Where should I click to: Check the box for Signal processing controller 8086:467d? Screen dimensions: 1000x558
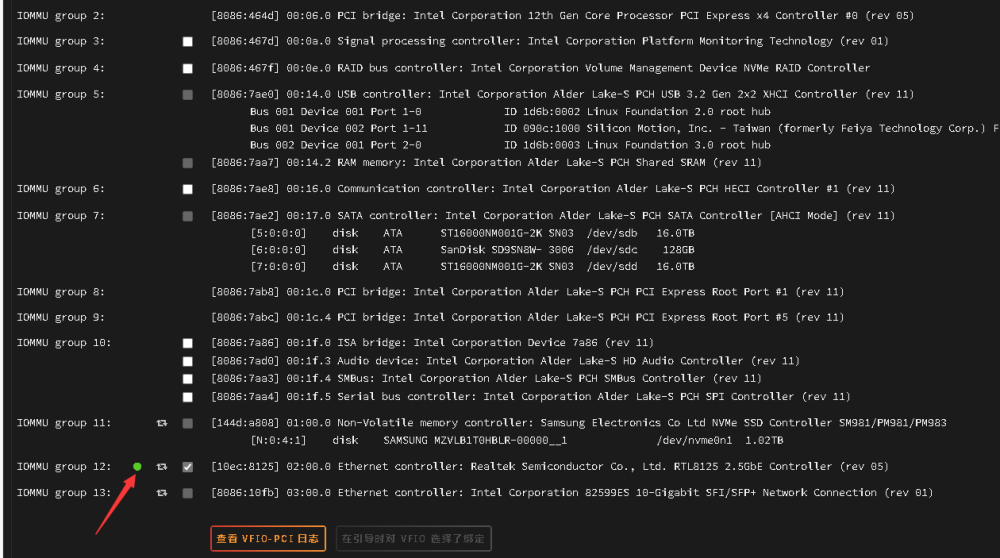tap(188, 41)
